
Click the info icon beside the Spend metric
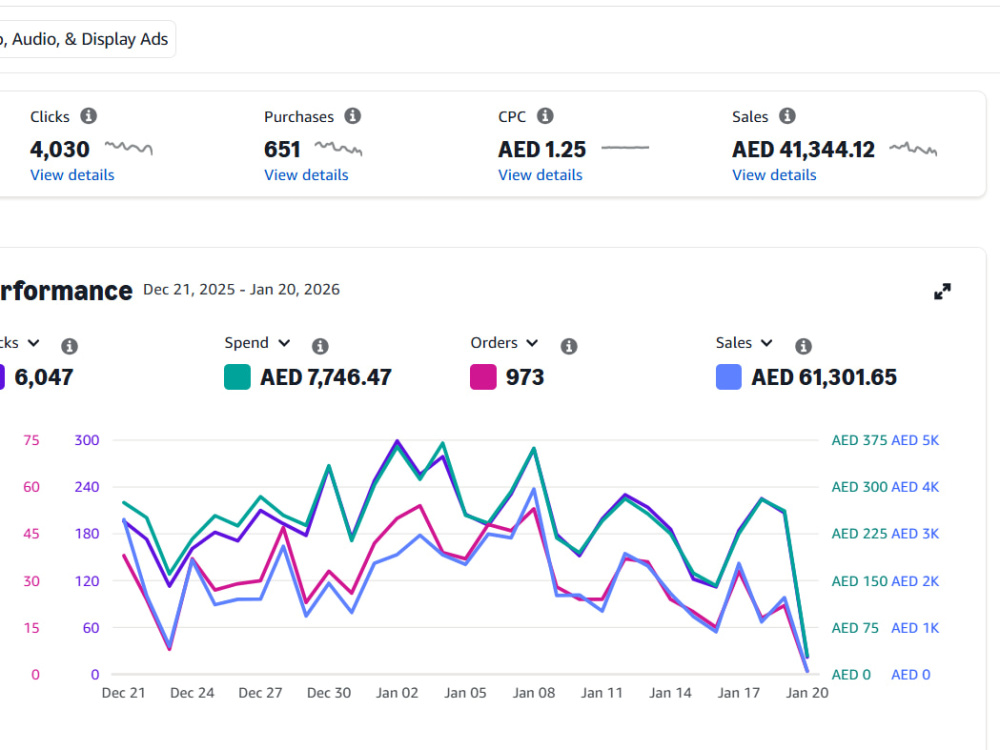click(x=320, y=346)
